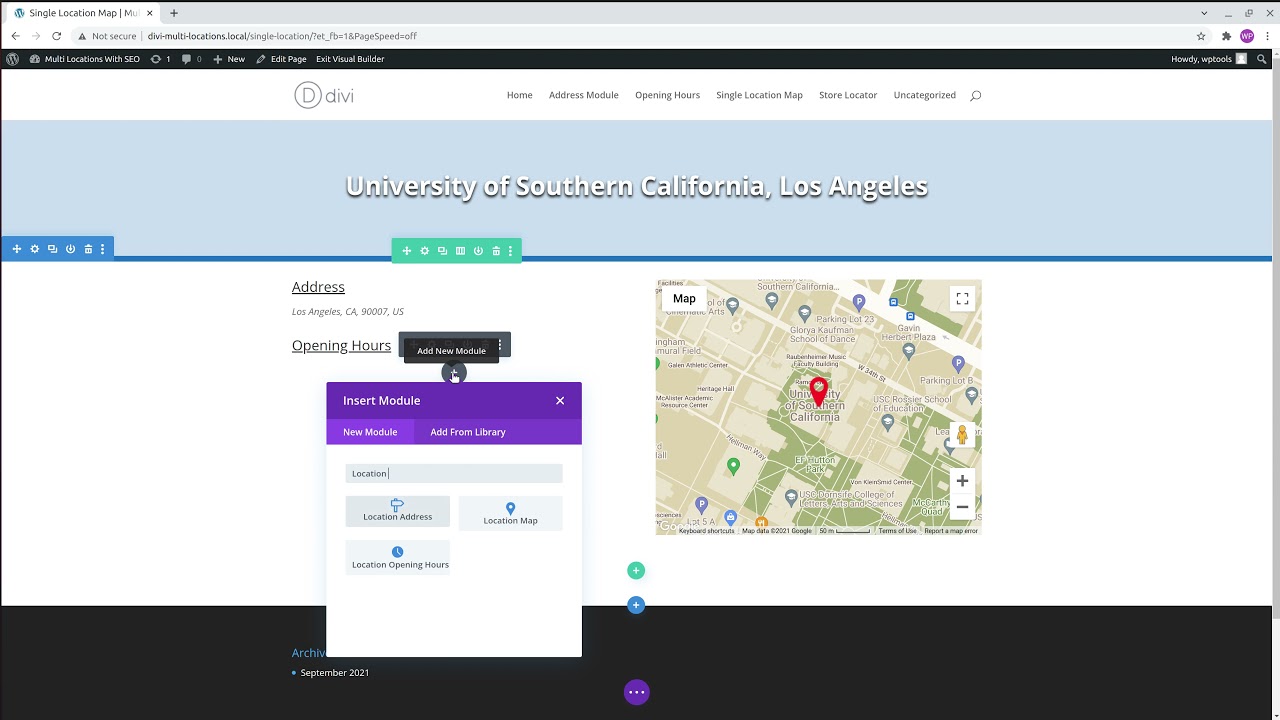Click the Divi logo
The image size is (1280, 720).
(324, 95)
